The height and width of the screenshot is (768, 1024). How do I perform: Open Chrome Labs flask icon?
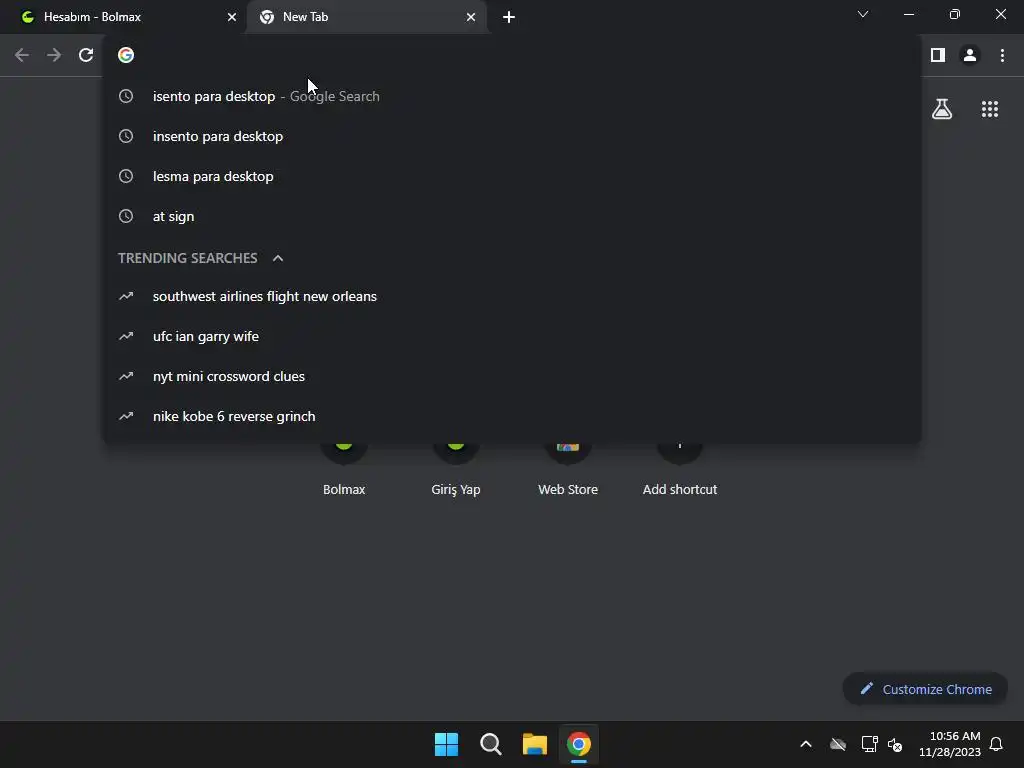(942, 109)
